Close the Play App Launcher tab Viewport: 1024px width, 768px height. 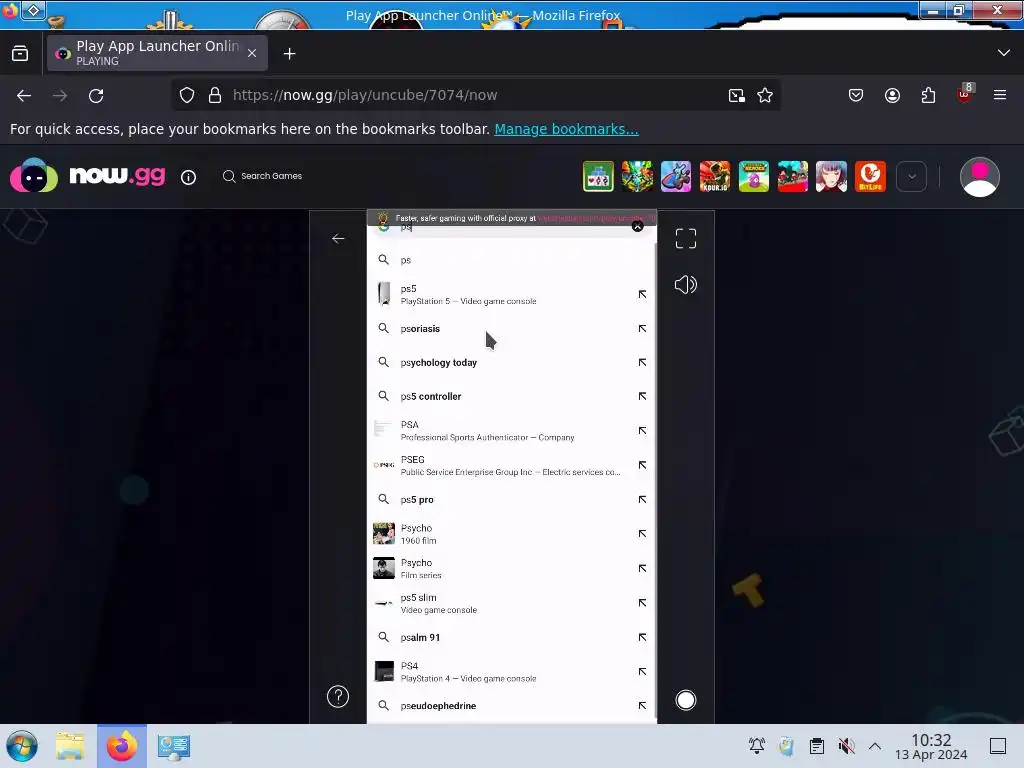251,54
